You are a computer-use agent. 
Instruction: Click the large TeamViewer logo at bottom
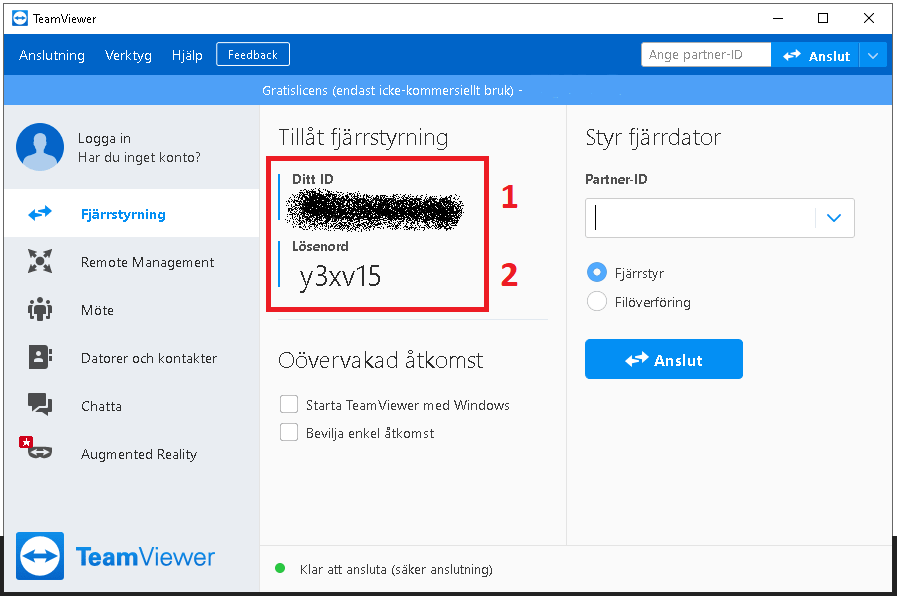116,556
